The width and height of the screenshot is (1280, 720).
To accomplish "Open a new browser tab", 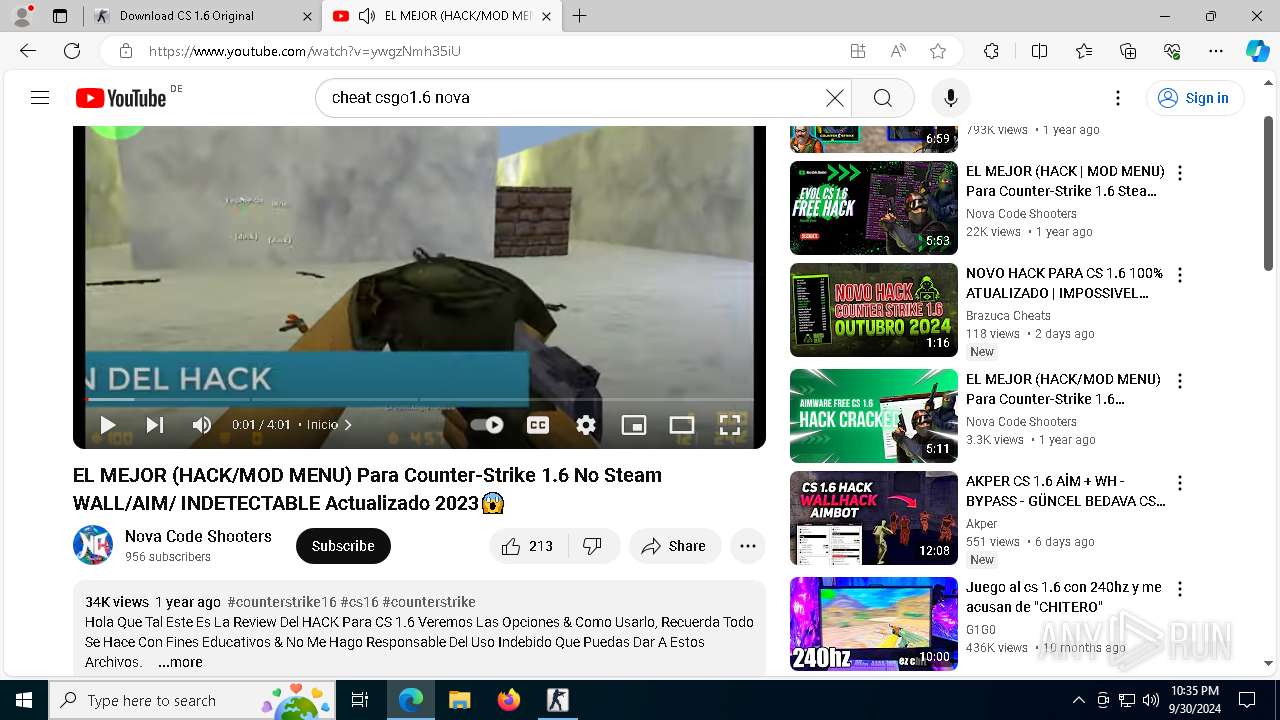I will click(x=580, y=16).
